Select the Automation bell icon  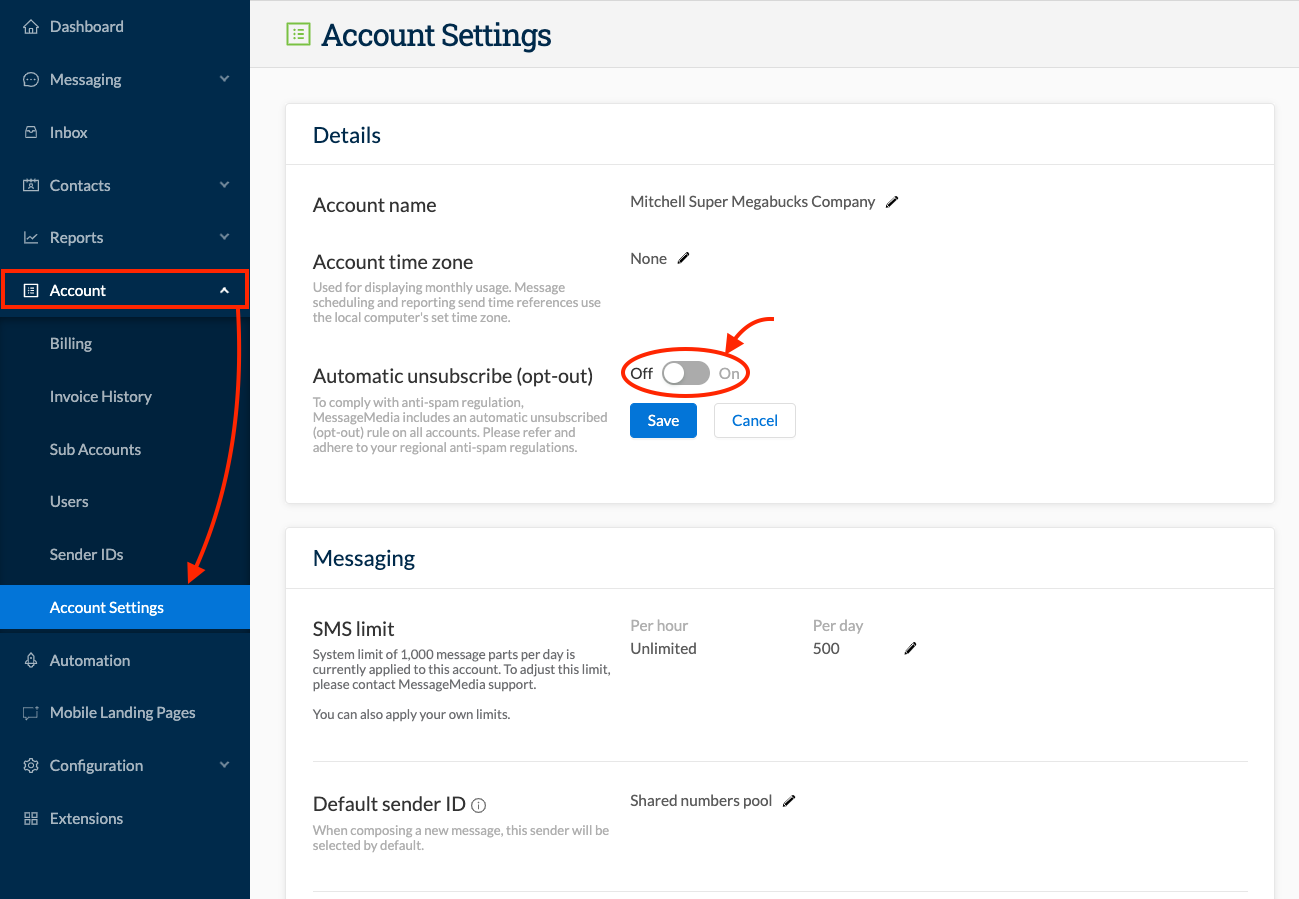pyautogui.click(x=29, y=660)
